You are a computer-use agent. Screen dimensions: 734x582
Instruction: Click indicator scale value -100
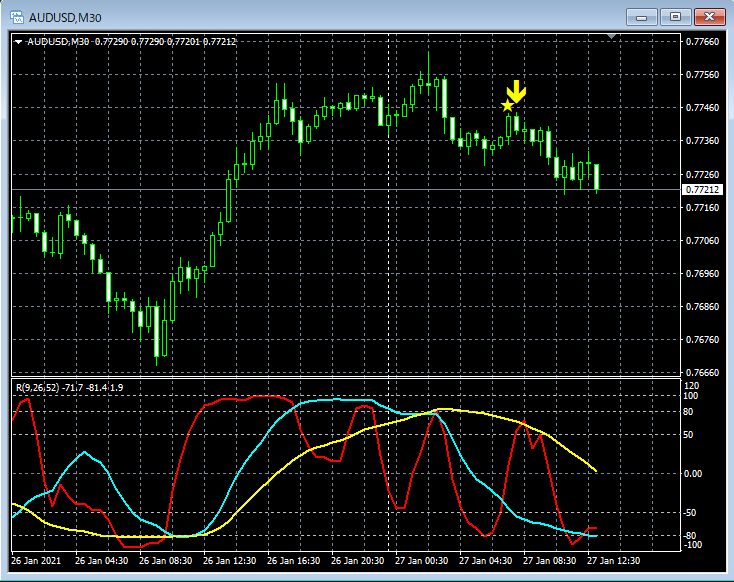(693, 545)
